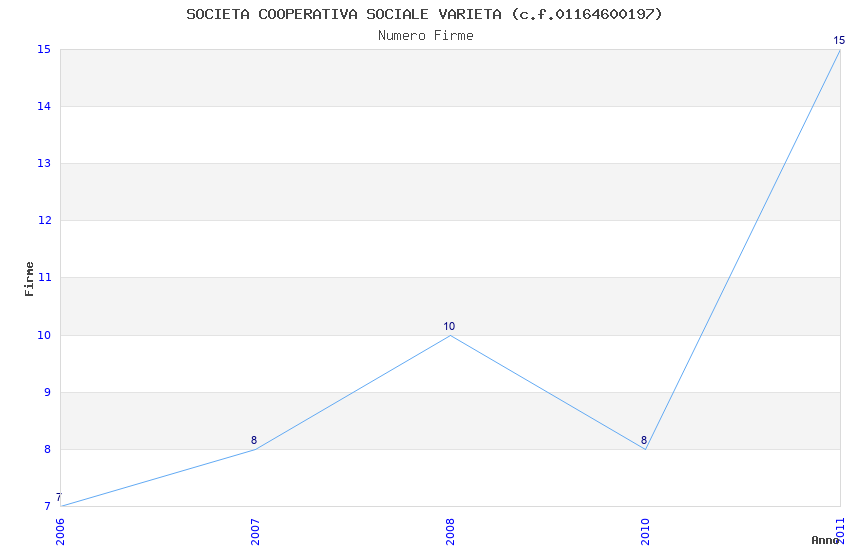This screenshot has width=850, height=550.
Task: Select the 2011 x-axis year label
Action: tap(840, 531)
